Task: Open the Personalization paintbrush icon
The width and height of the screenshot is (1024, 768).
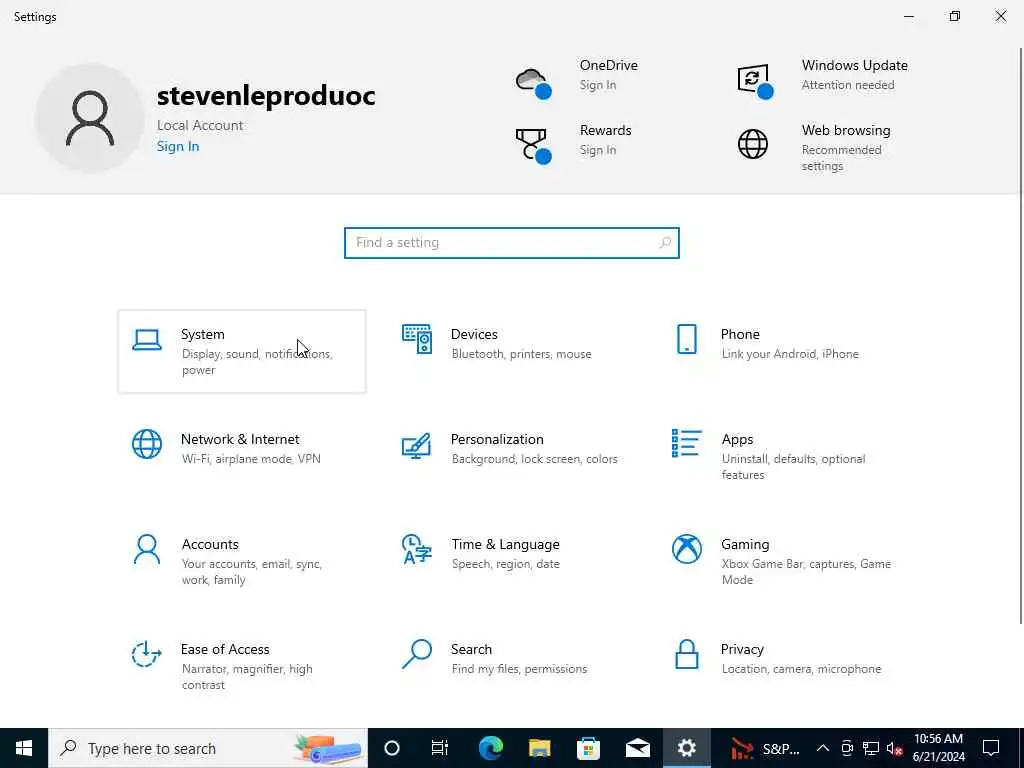Action: [x=416, y=445]
